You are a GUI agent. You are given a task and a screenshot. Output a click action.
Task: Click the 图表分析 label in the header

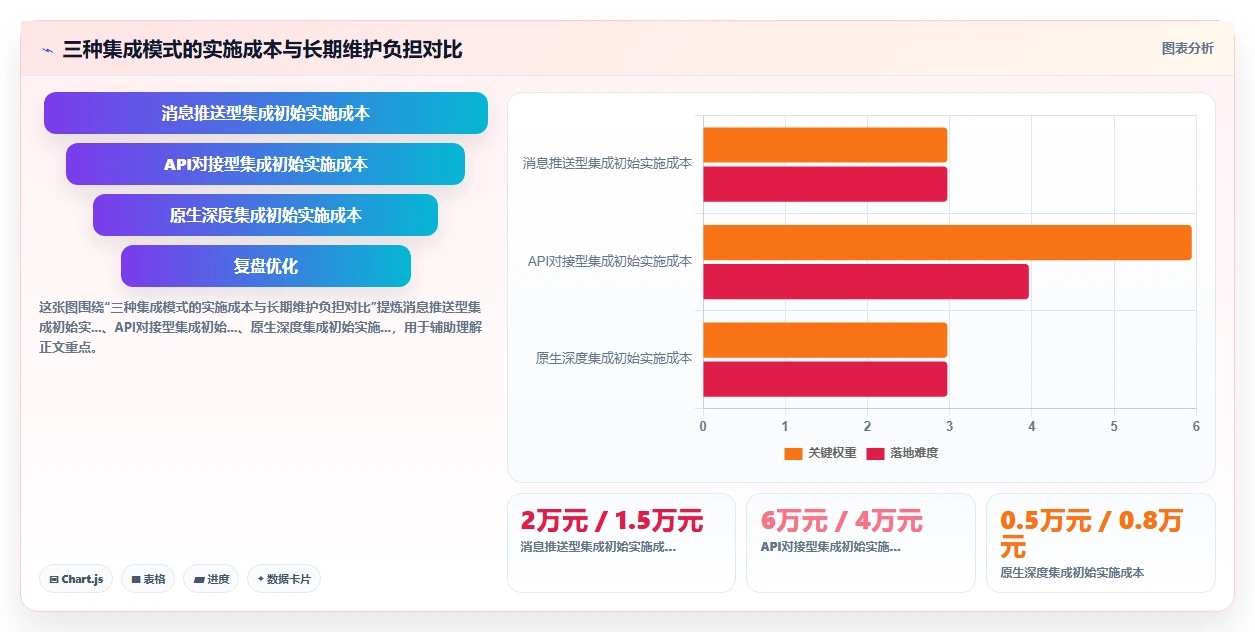click(1187, 48)
